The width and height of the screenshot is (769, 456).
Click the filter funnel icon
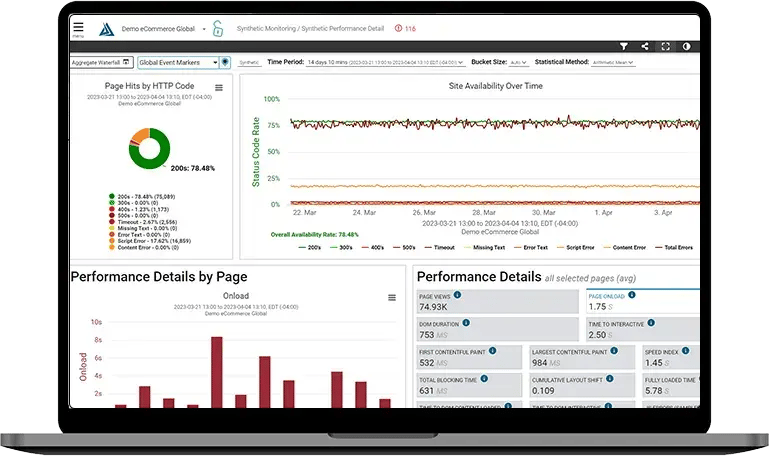pos(624,46)
